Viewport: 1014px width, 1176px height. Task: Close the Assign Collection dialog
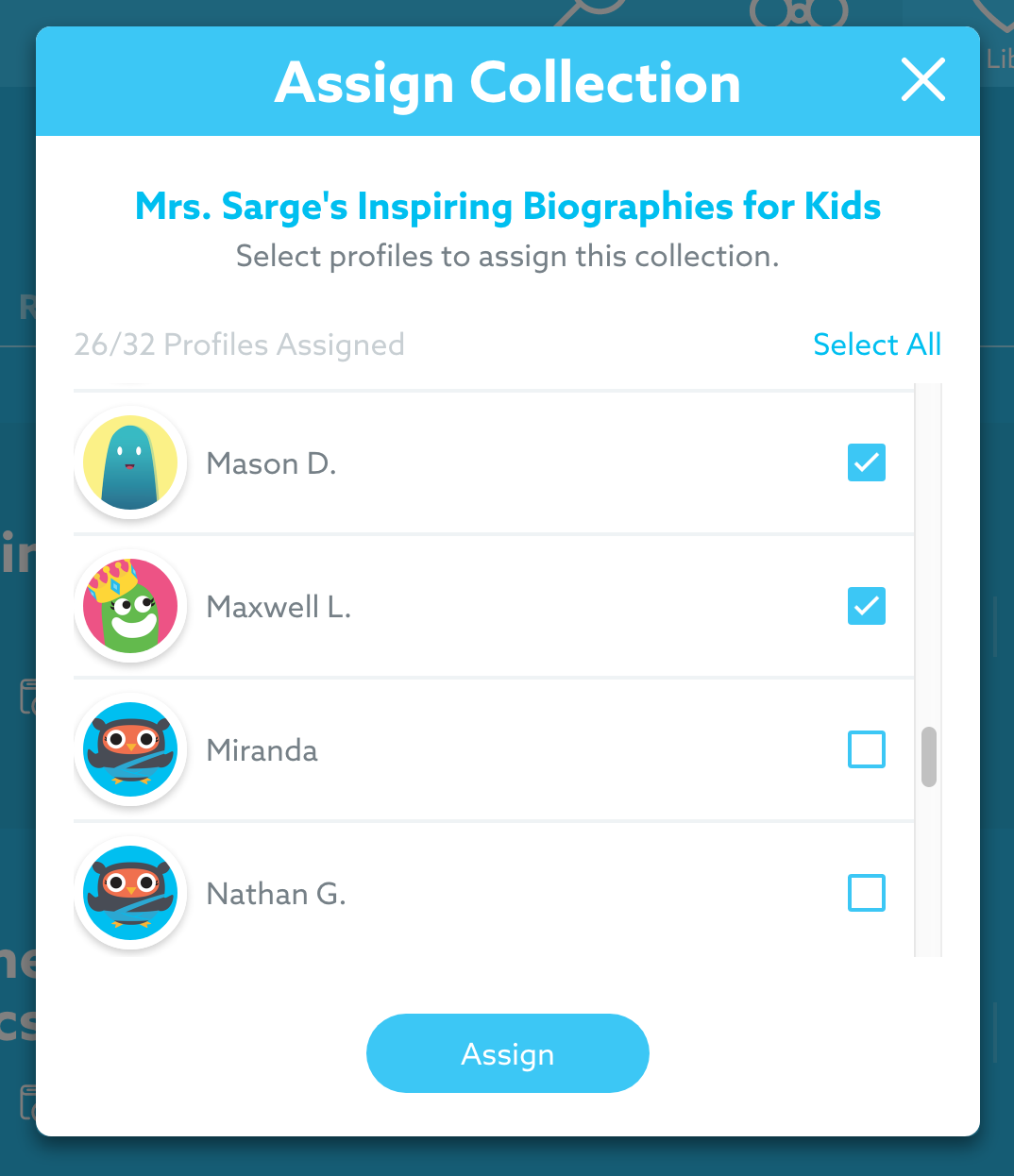[x=922, y=79]
